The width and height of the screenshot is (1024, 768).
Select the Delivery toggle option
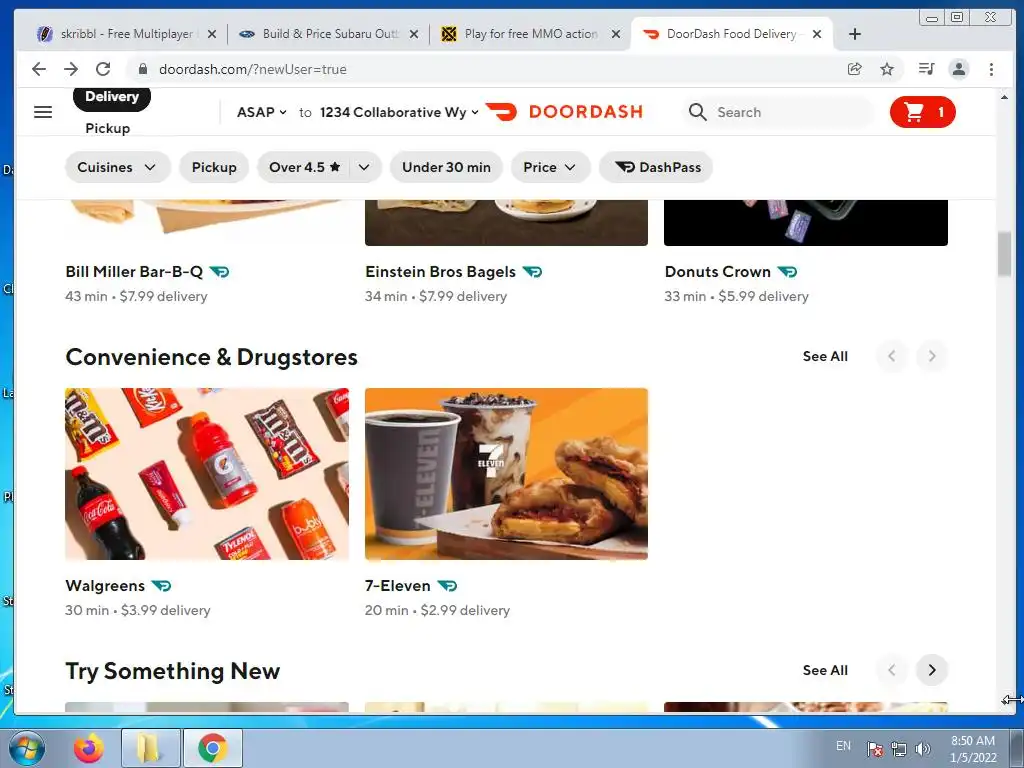[112, 97]
